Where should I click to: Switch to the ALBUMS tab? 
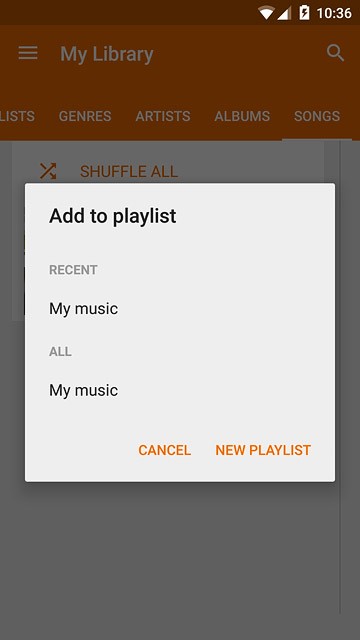click(242, 116)
